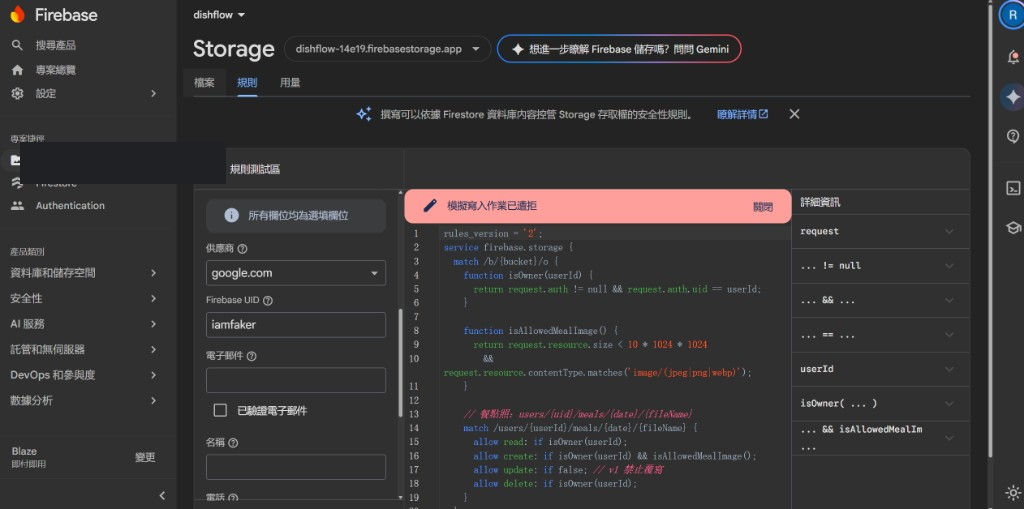The height and width of the screenshot is (509, 1024).
Task: Click the Firebase UID field containing iamfaker
Action: tap(296, 325)
